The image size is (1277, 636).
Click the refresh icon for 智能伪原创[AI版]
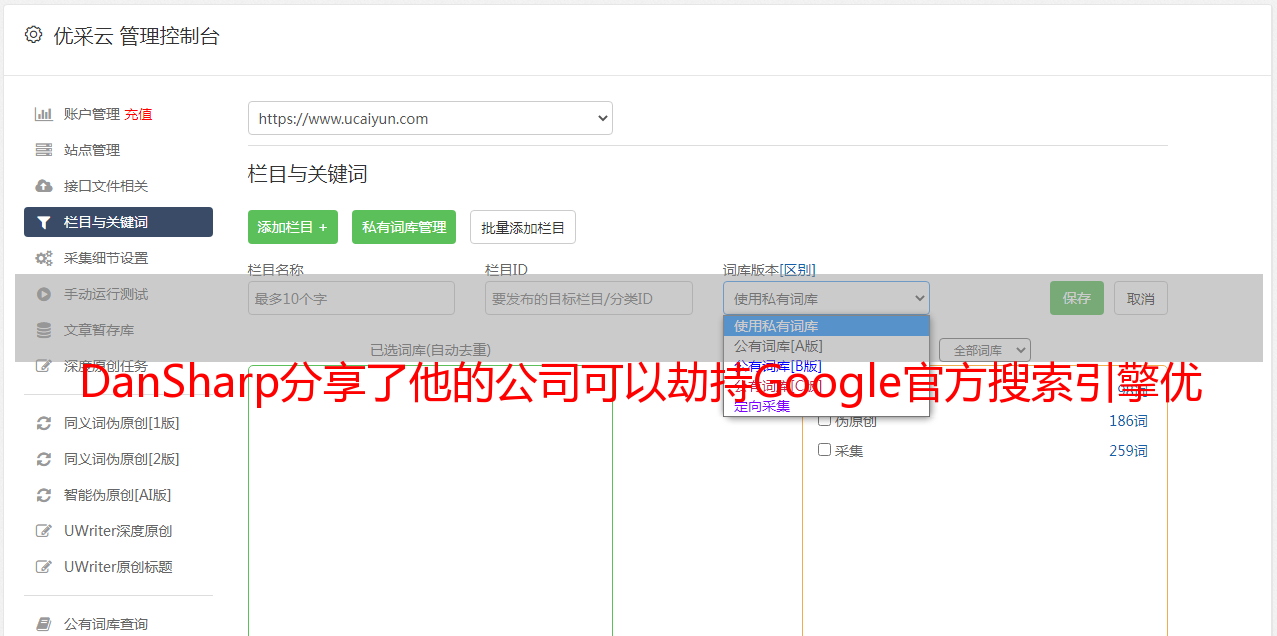44,495
